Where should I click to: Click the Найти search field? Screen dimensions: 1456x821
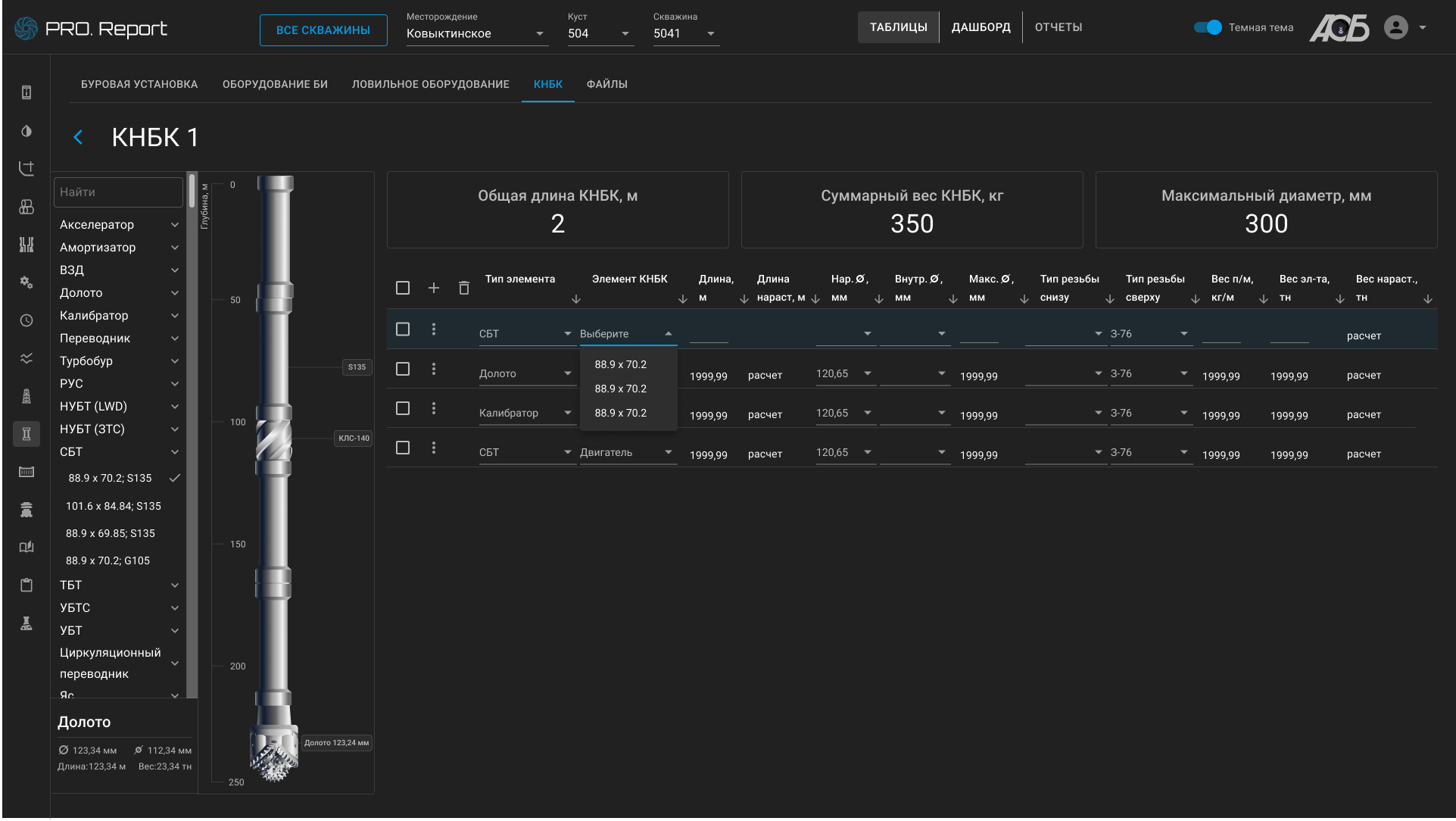(x=118, y=192)
